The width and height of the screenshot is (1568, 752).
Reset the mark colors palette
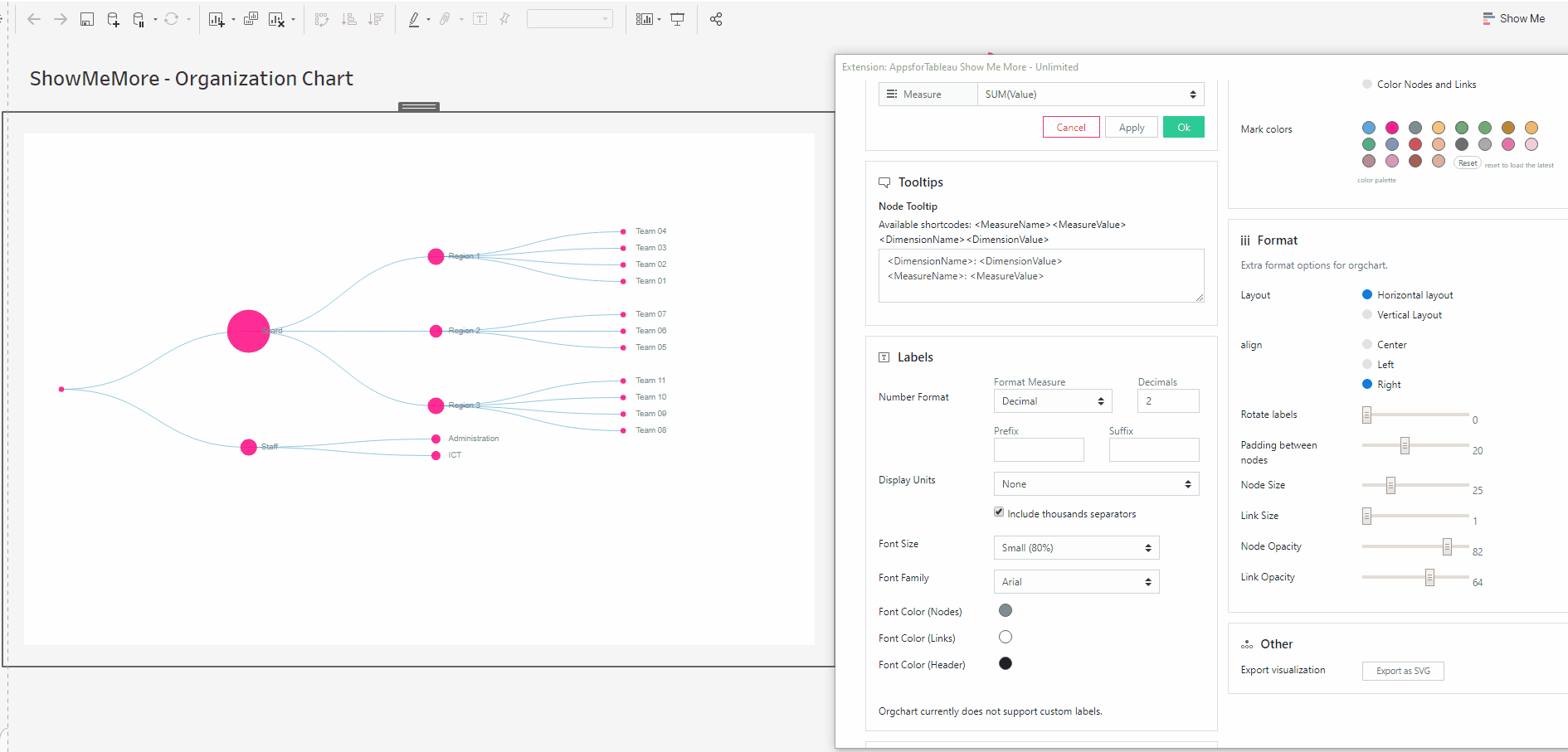(1468, 163)
